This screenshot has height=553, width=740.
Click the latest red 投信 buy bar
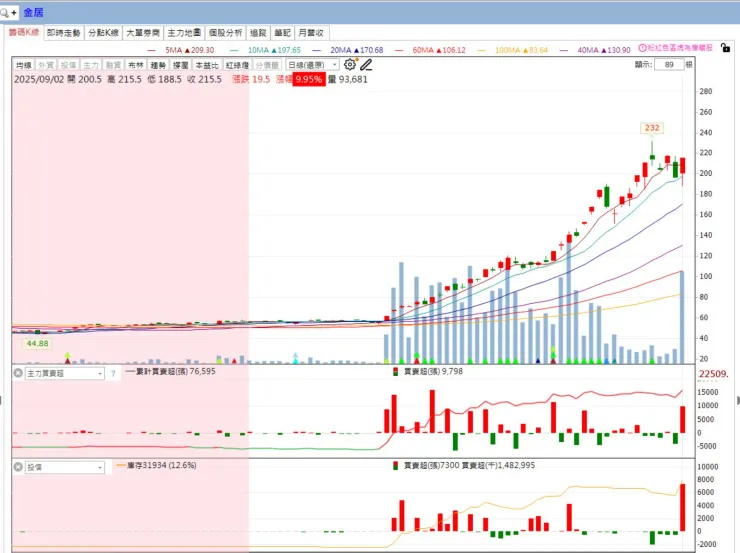[x=682, y=507]
